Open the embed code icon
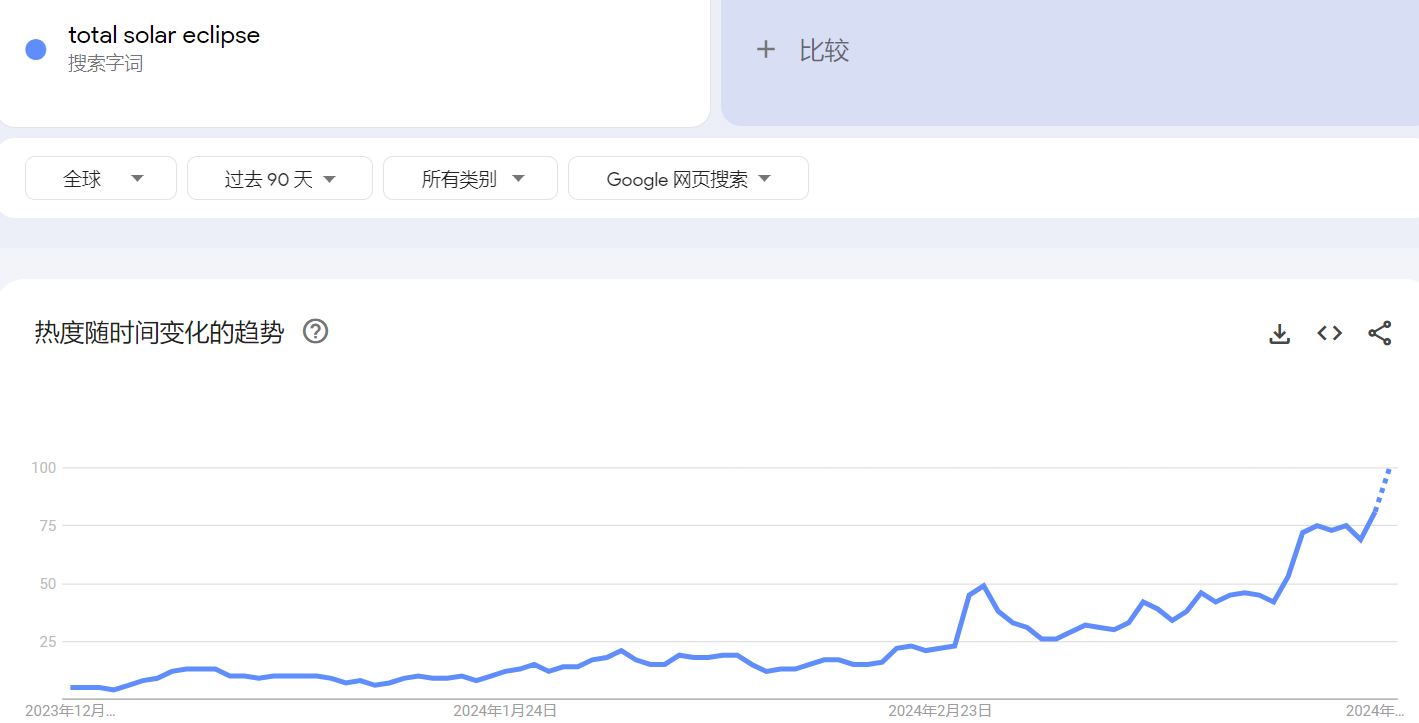This screenshot has width=1419, height=723. click(x=1329, y=333)
